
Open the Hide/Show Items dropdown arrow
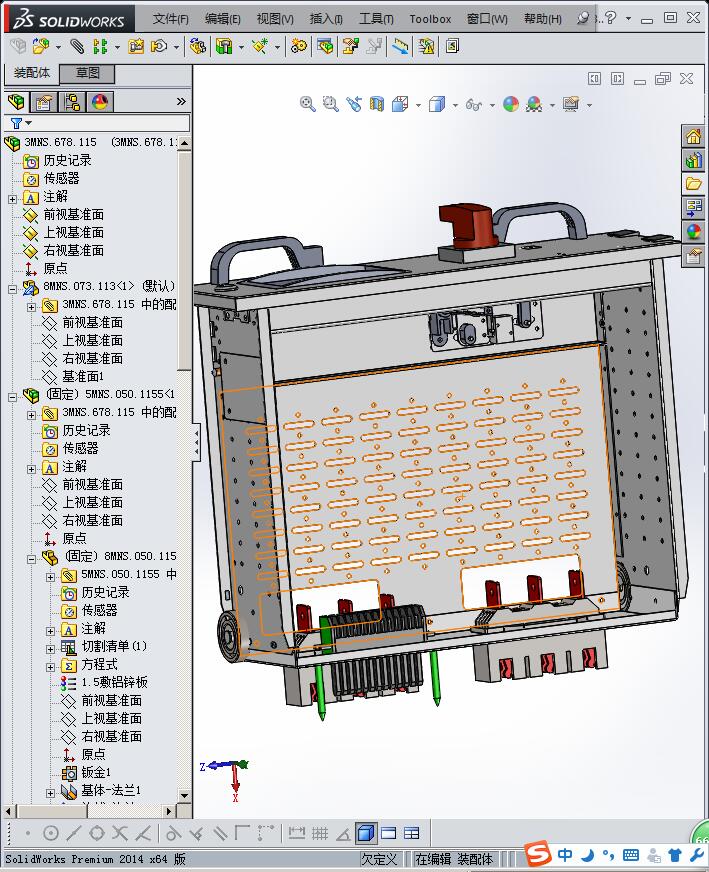point(492,105)
